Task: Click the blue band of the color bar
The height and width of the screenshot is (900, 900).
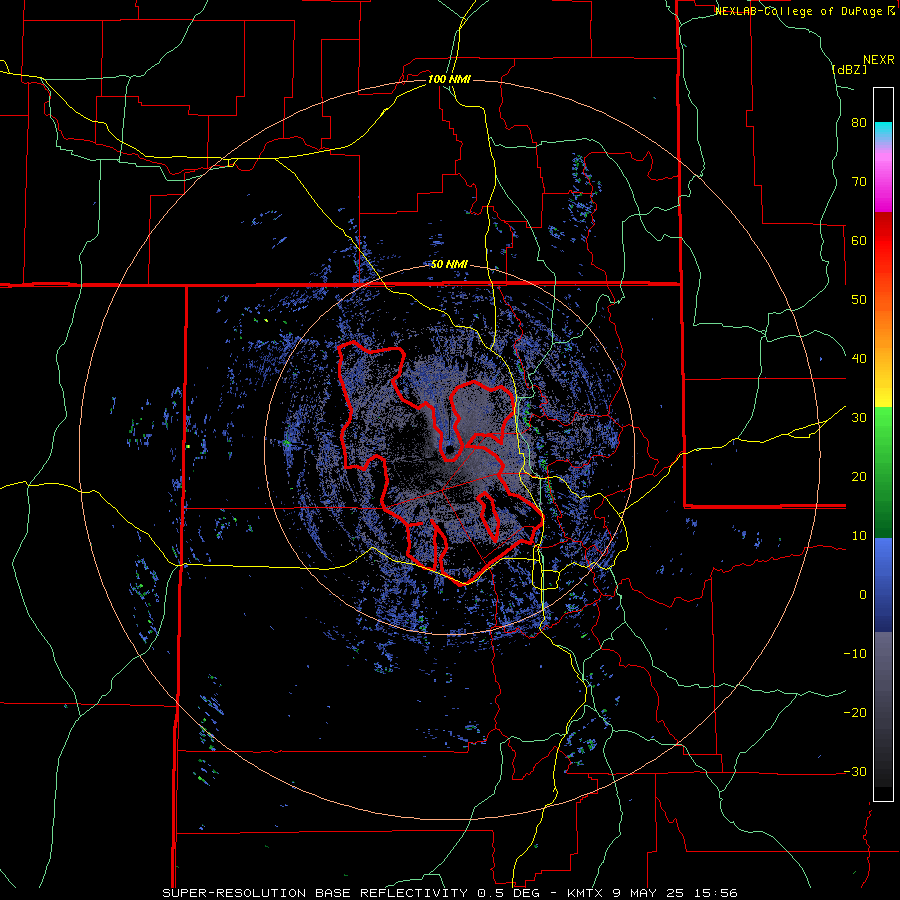Action: point(883,585)
